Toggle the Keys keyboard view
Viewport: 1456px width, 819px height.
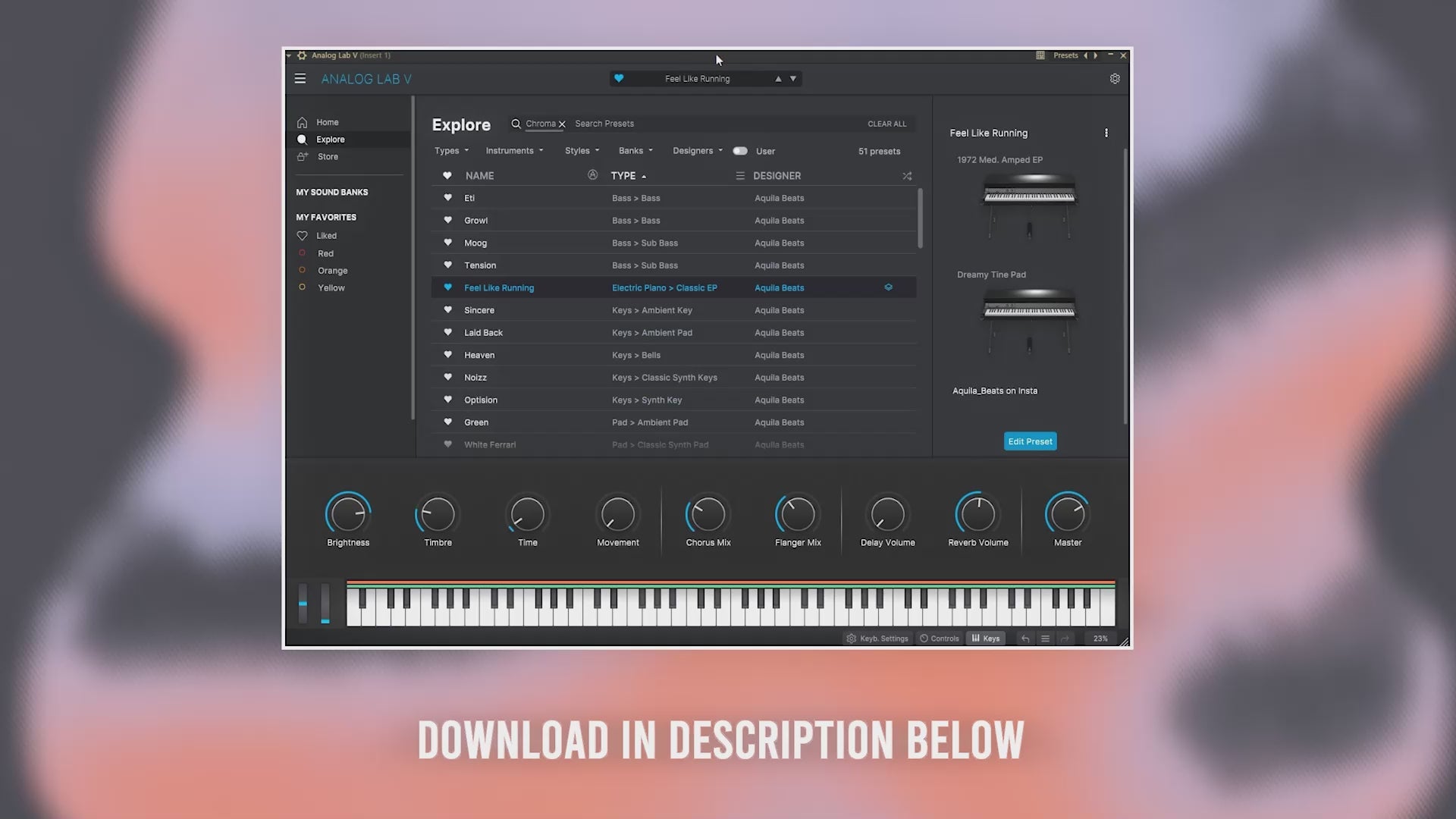(x=985, y=639)
